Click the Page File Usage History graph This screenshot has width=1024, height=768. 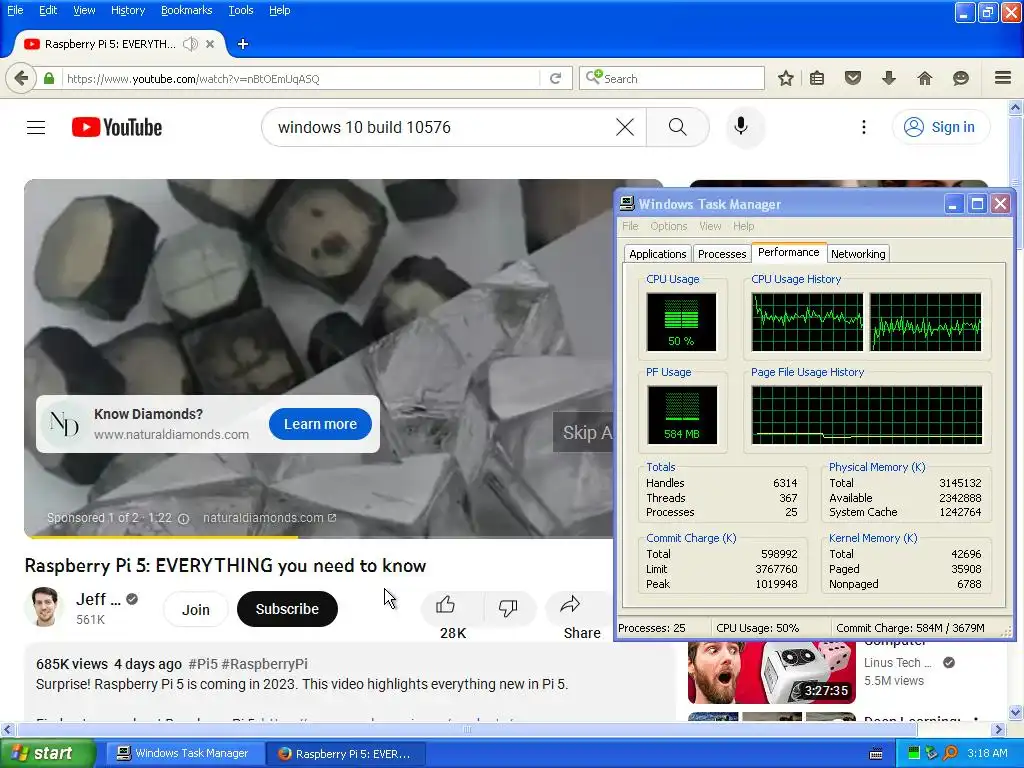[867, 415]
